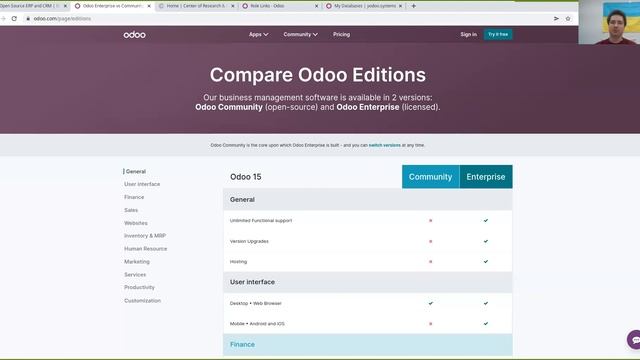Jump to Productivity in sidebar

(139, 287)
